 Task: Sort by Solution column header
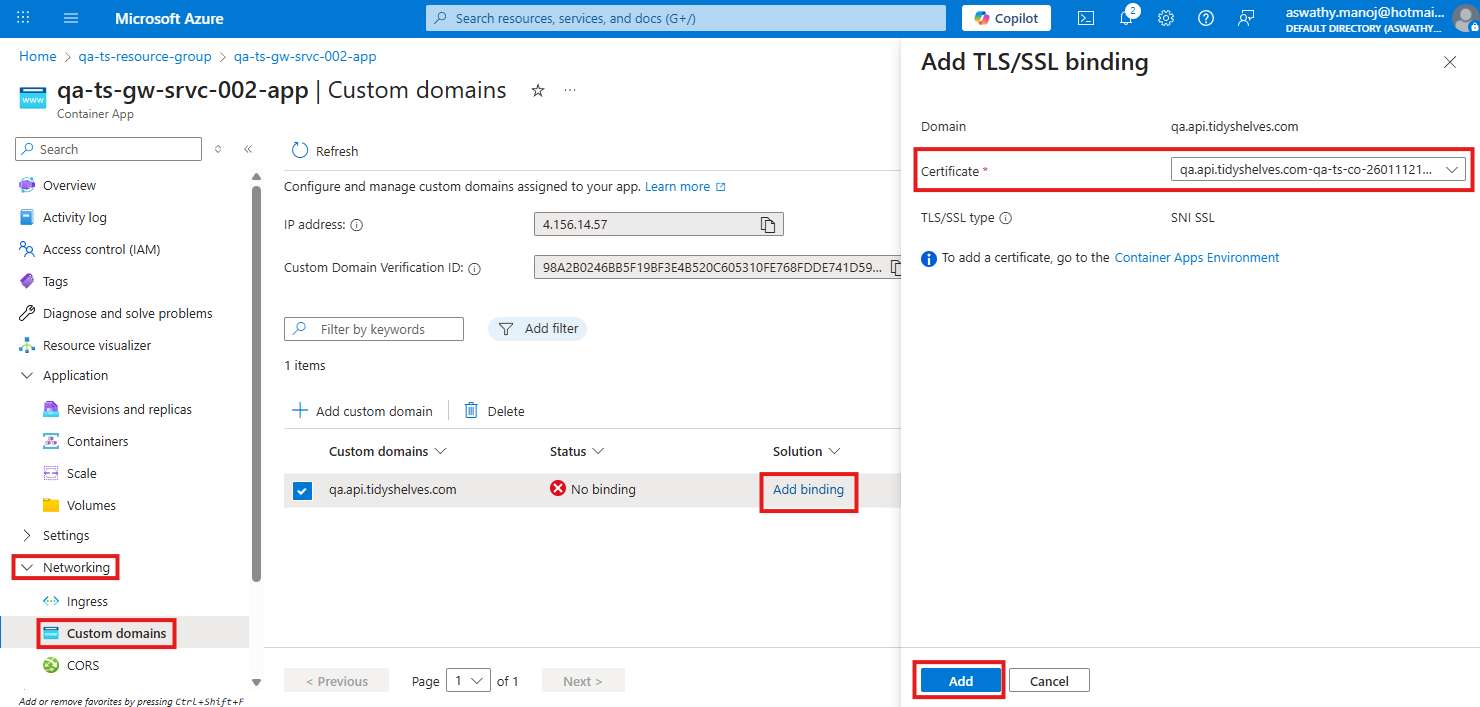point(806,451)
